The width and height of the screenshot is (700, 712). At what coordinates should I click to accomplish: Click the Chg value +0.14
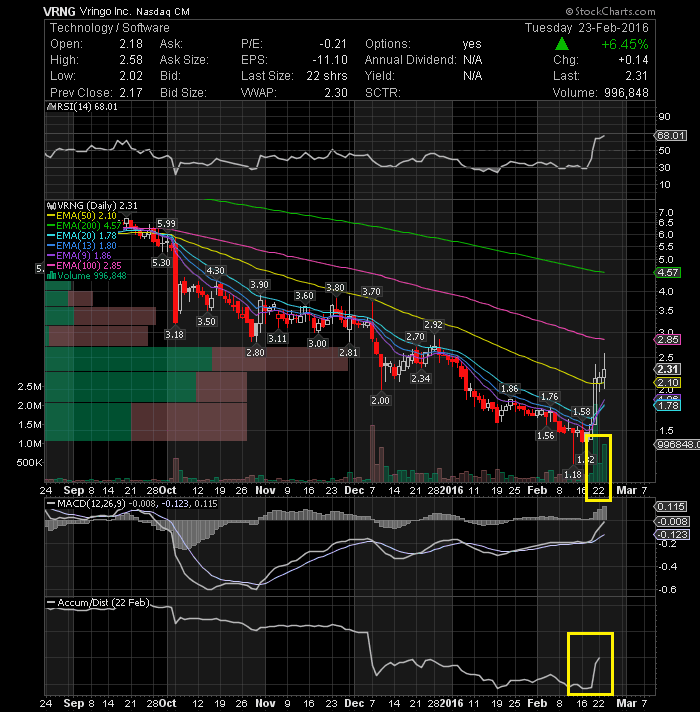[633, 60]
